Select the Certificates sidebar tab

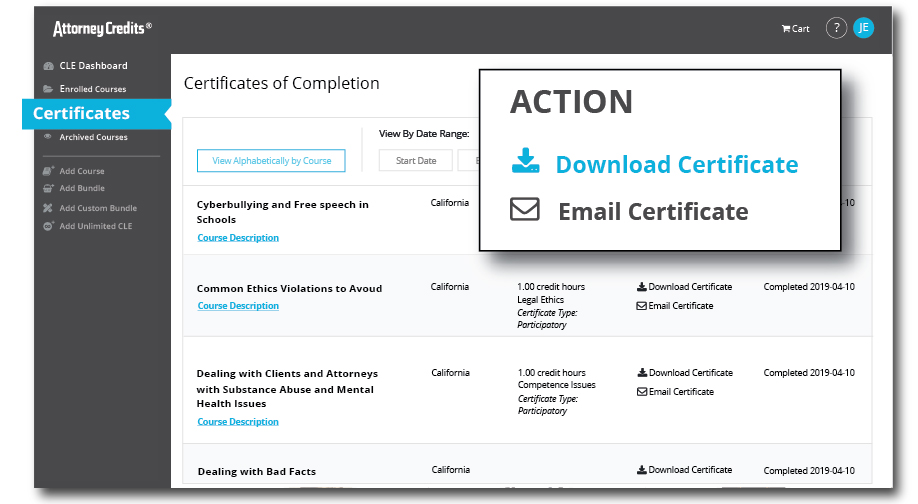coord(97,114)
